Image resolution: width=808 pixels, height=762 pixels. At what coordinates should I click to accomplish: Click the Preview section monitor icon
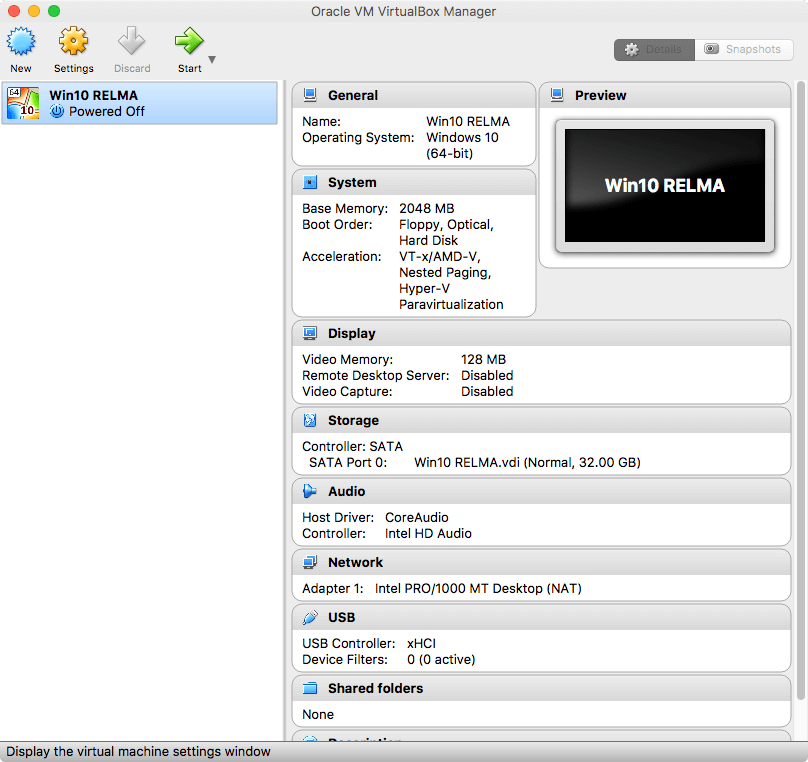pyautogui.click(x=557, y=95)
